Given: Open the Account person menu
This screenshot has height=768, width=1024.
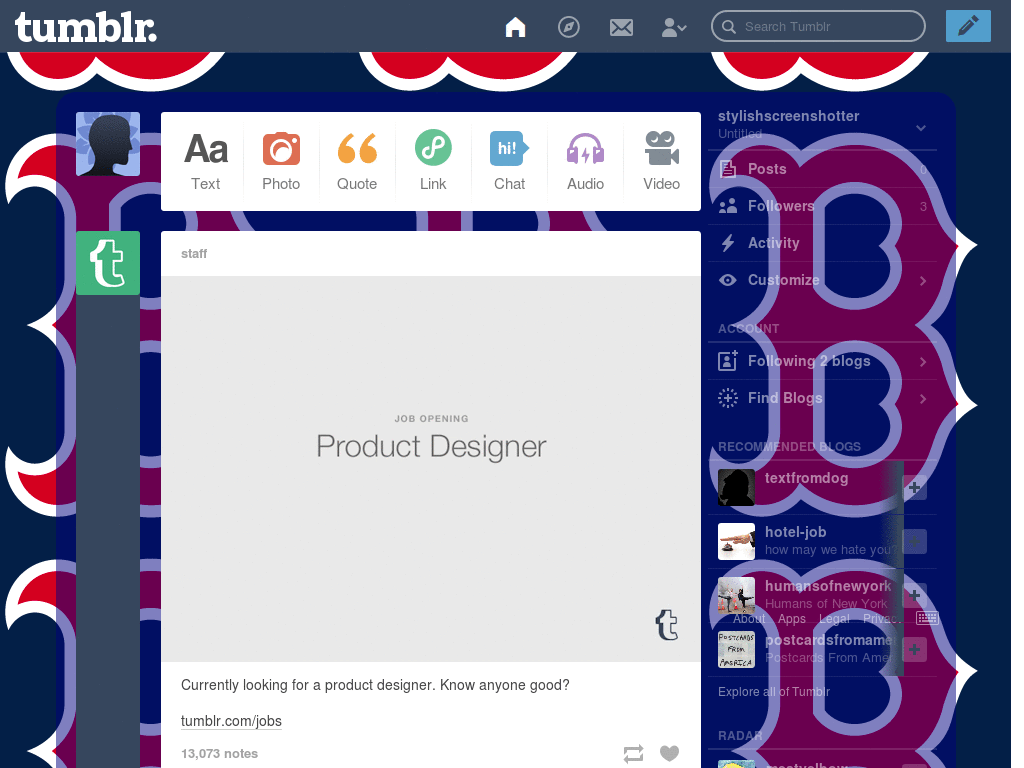Looking at the screenshot, I should point(673,27).
